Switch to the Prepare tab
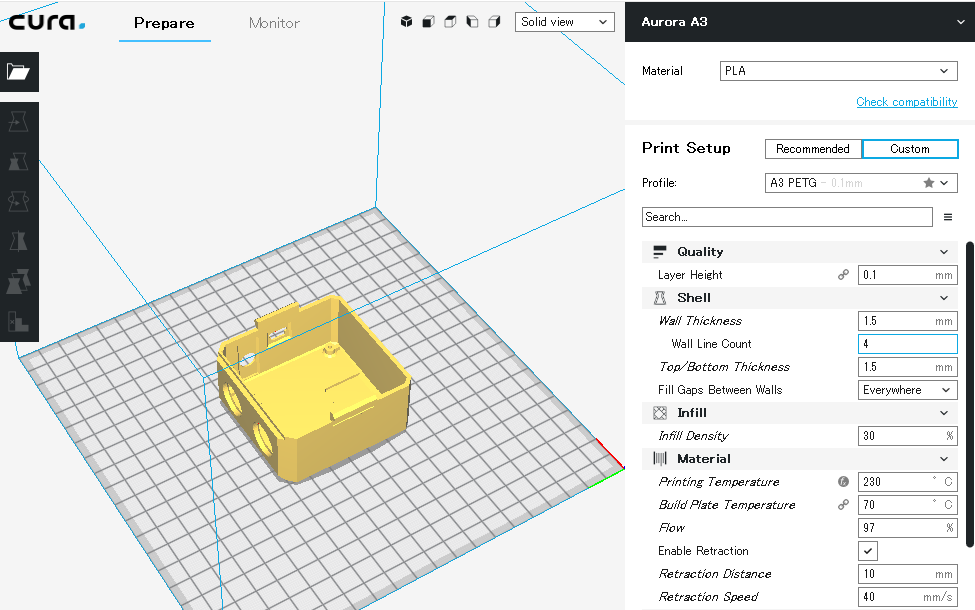Viewport: 975px width, 610px height. tap(164, 23)
